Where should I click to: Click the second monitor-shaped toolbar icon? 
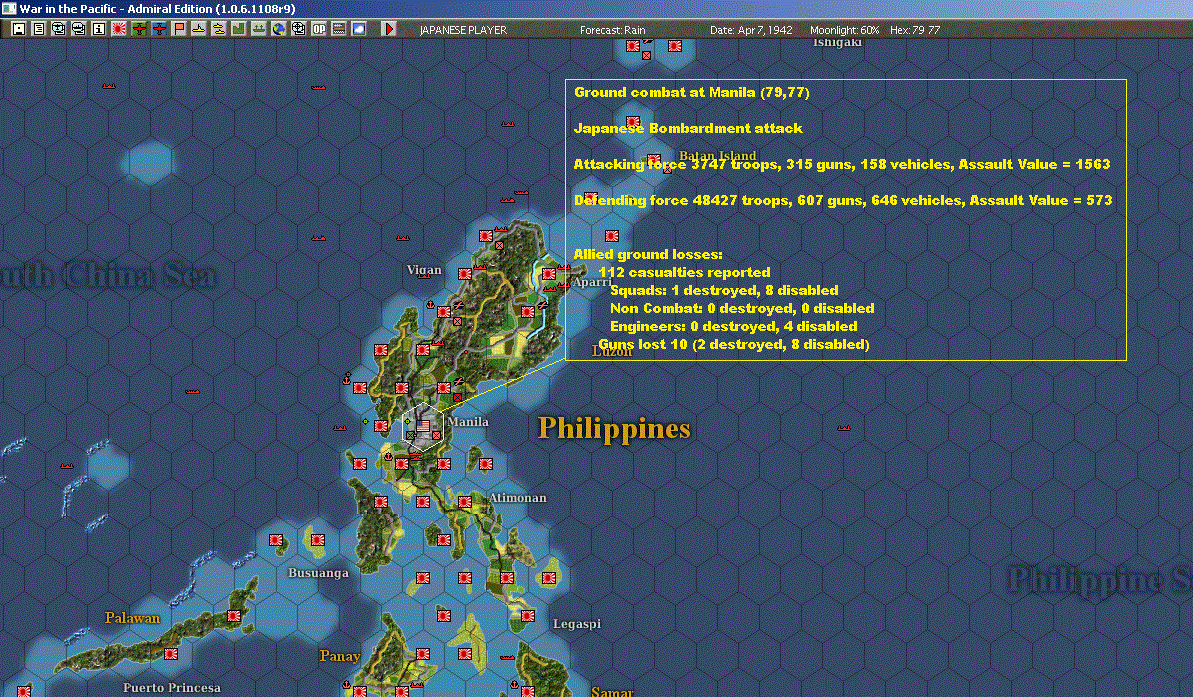78,29
